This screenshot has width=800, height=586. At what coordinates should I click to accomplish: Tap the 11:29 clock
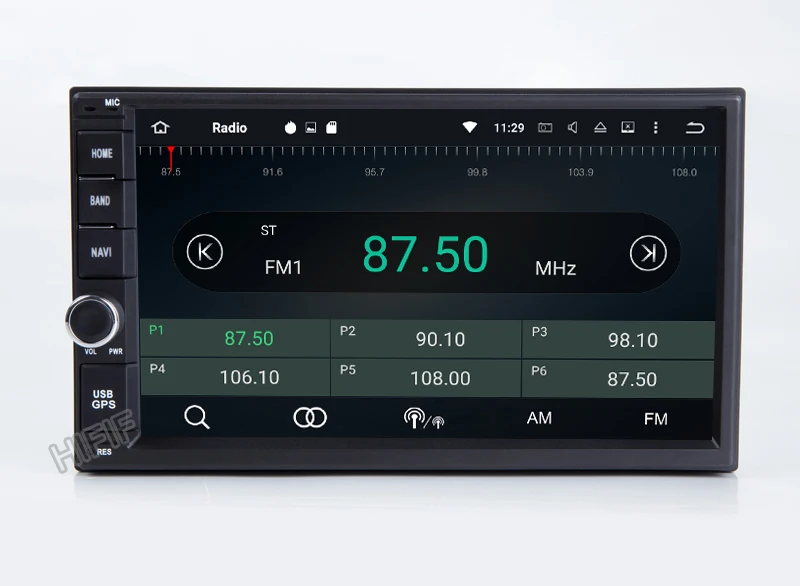(509, 128)
